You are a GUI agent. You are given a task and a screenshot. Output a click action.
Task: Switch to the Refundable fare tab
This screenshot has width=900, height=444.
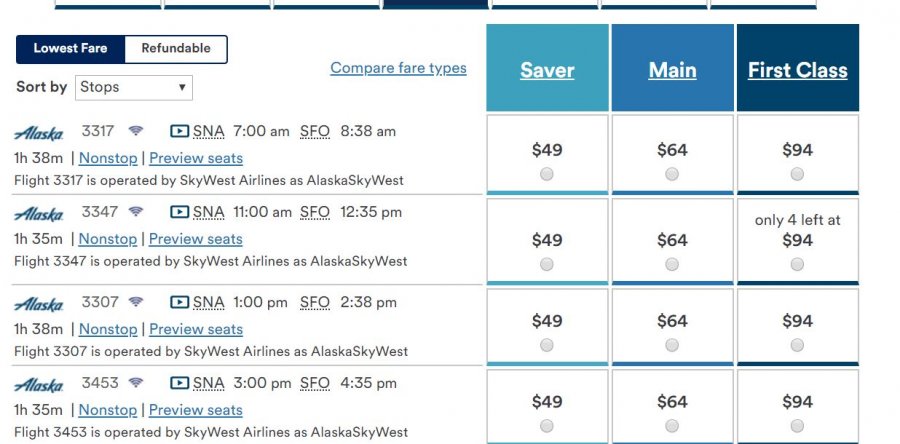(176, 48)
